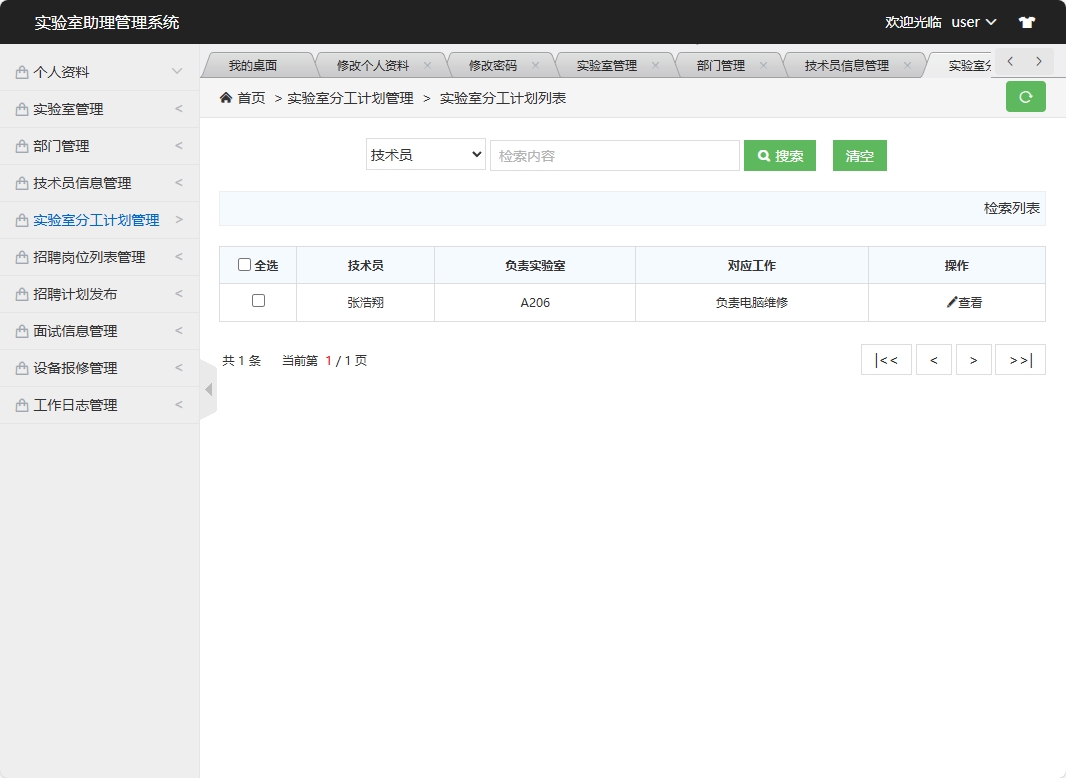The height and width of the screenshot is (778, 1066).
Task: Click the right tab-scroll arrow
Action: [x=1039, y=61]
